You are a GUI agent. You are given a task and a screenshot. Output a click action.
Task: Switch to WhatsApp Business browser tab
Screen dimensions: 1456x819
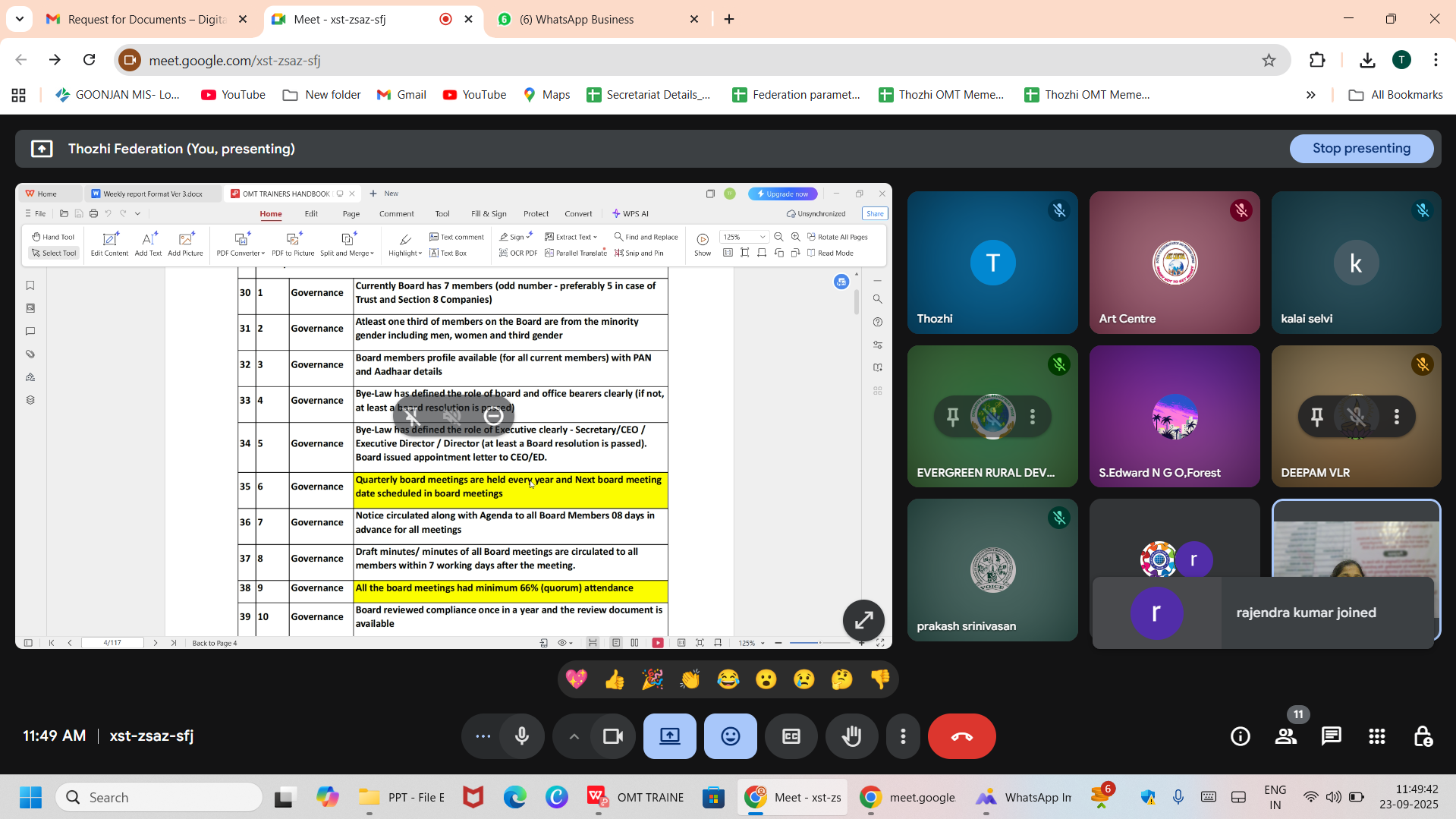click(x=599, y=19)
